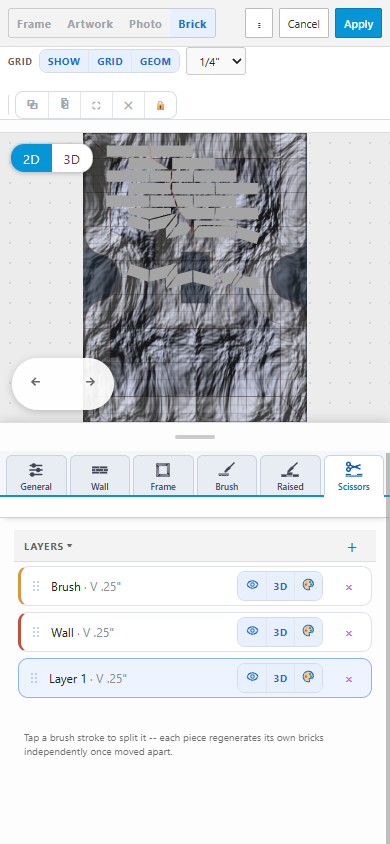Open the Wall layer color palette
Viewport: 390px width, 844px height.
click(x=308, y=631)
